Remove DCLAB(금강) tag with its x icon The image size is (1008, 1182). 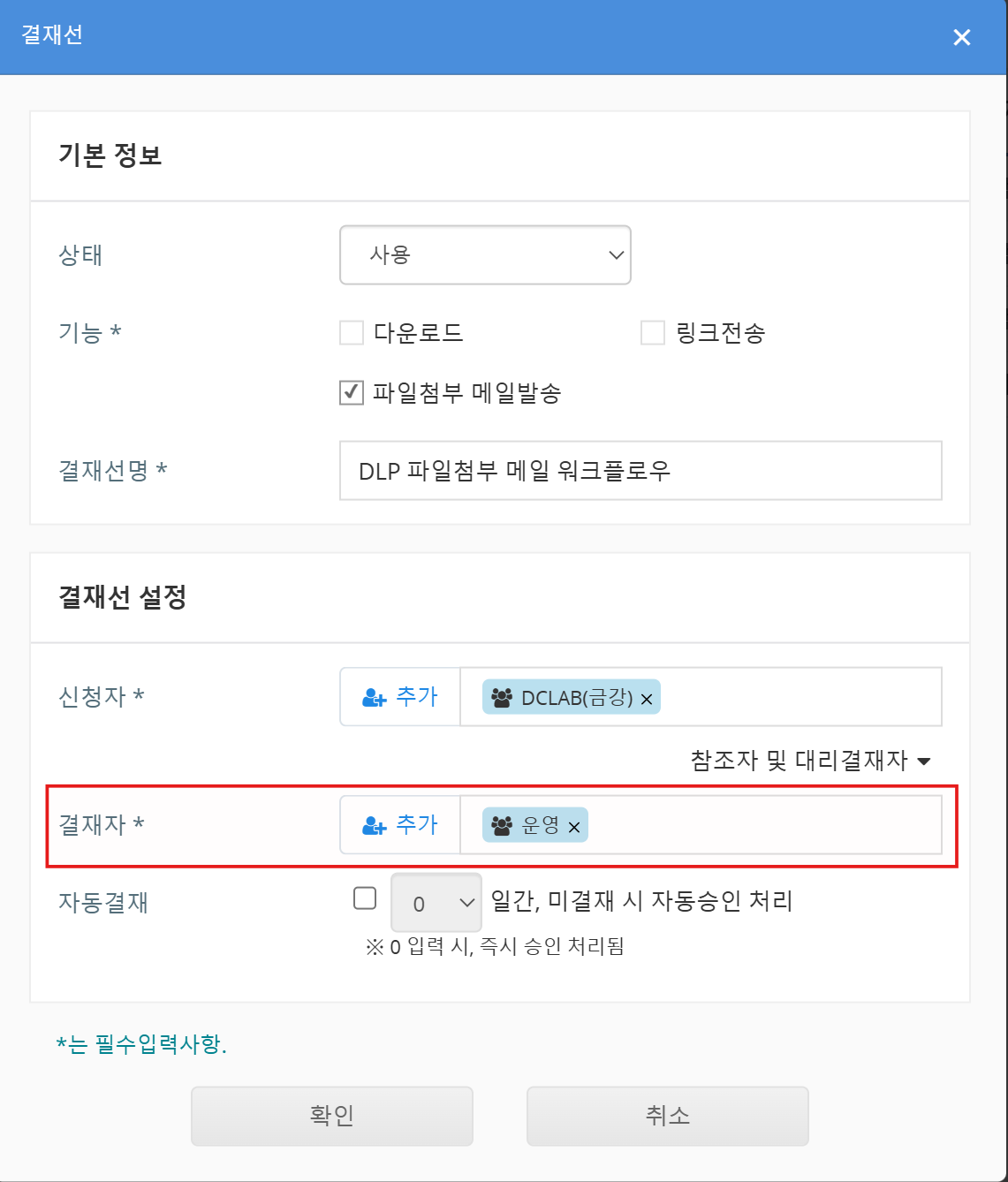[647, 700]
